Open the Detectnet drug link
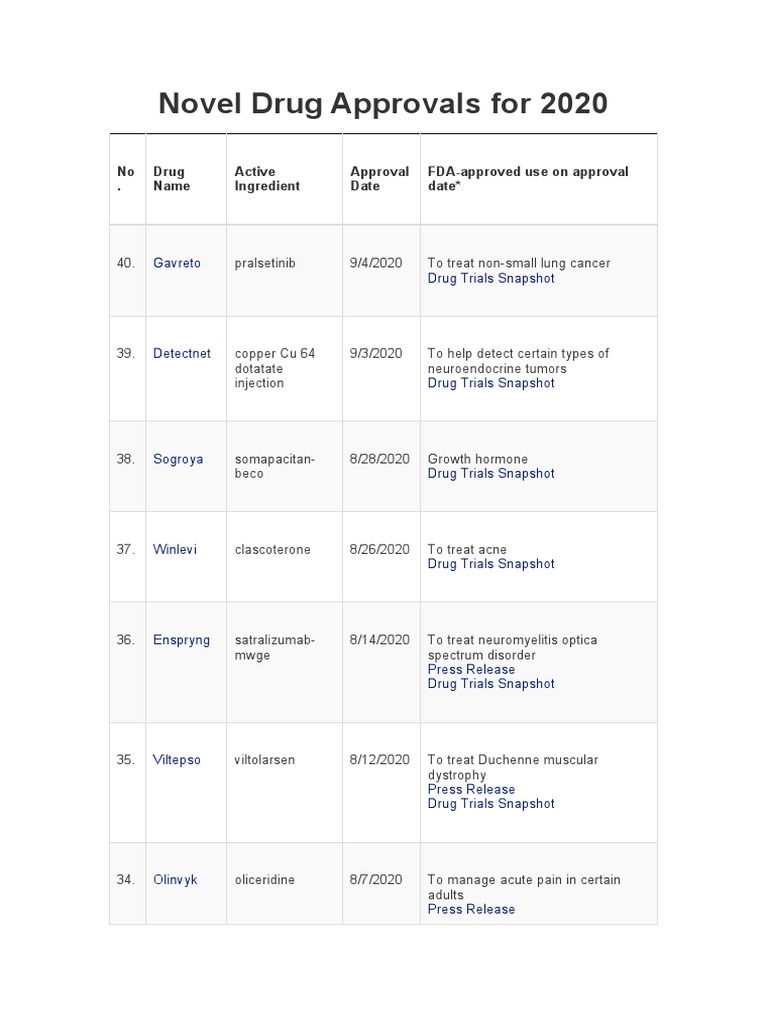 (x=182, y=353)
